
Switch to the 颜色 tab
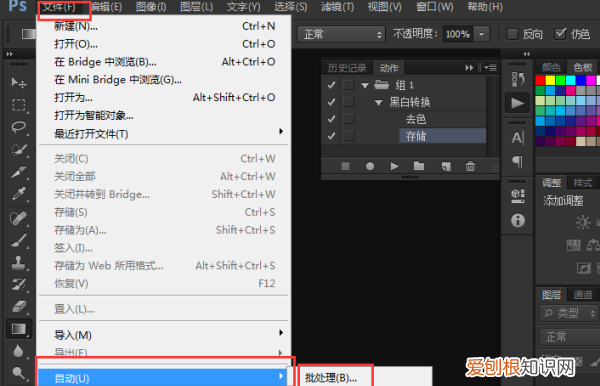pyautogui.click(x=551, y=68)
